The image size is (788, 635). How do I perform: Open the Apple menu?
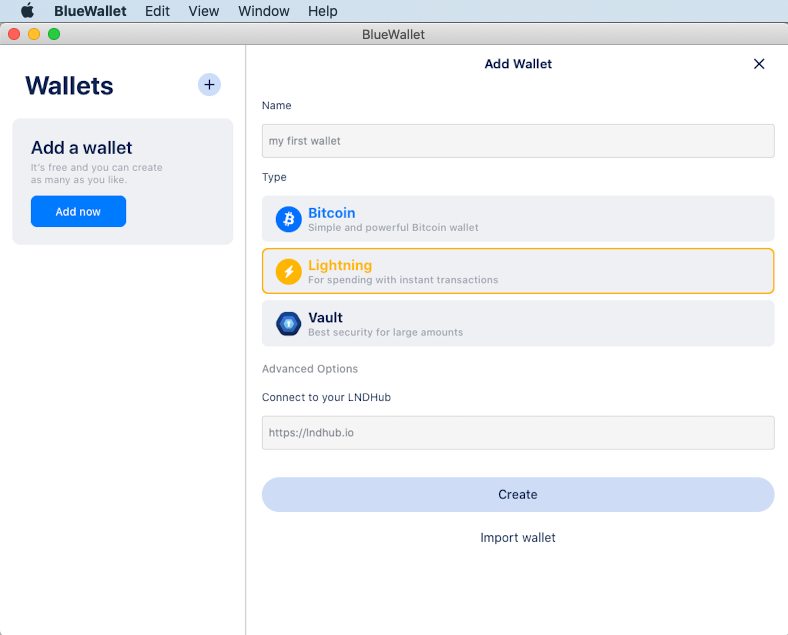tap(28, 11)
